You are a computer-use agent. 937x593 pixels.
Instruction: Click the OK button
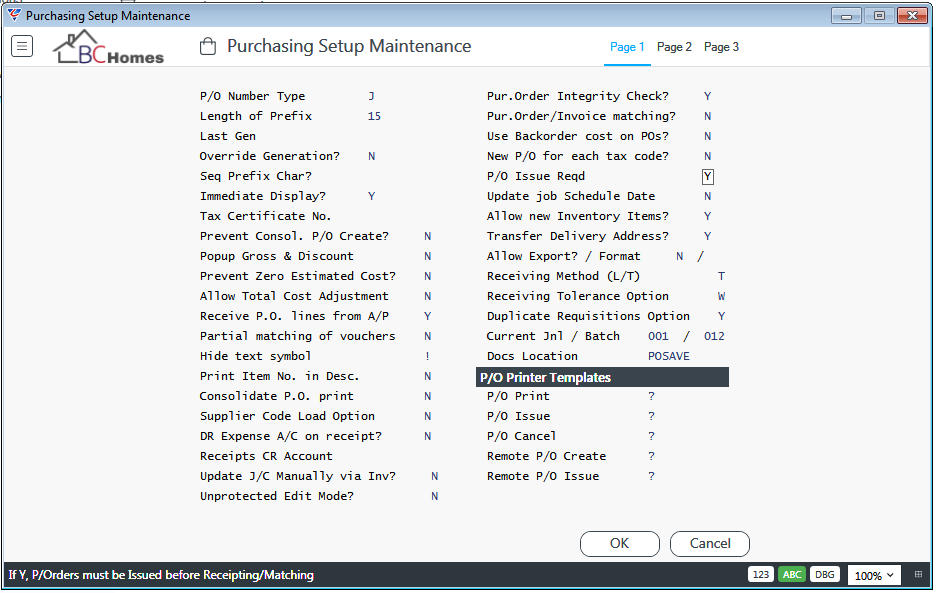coord(620,544)
